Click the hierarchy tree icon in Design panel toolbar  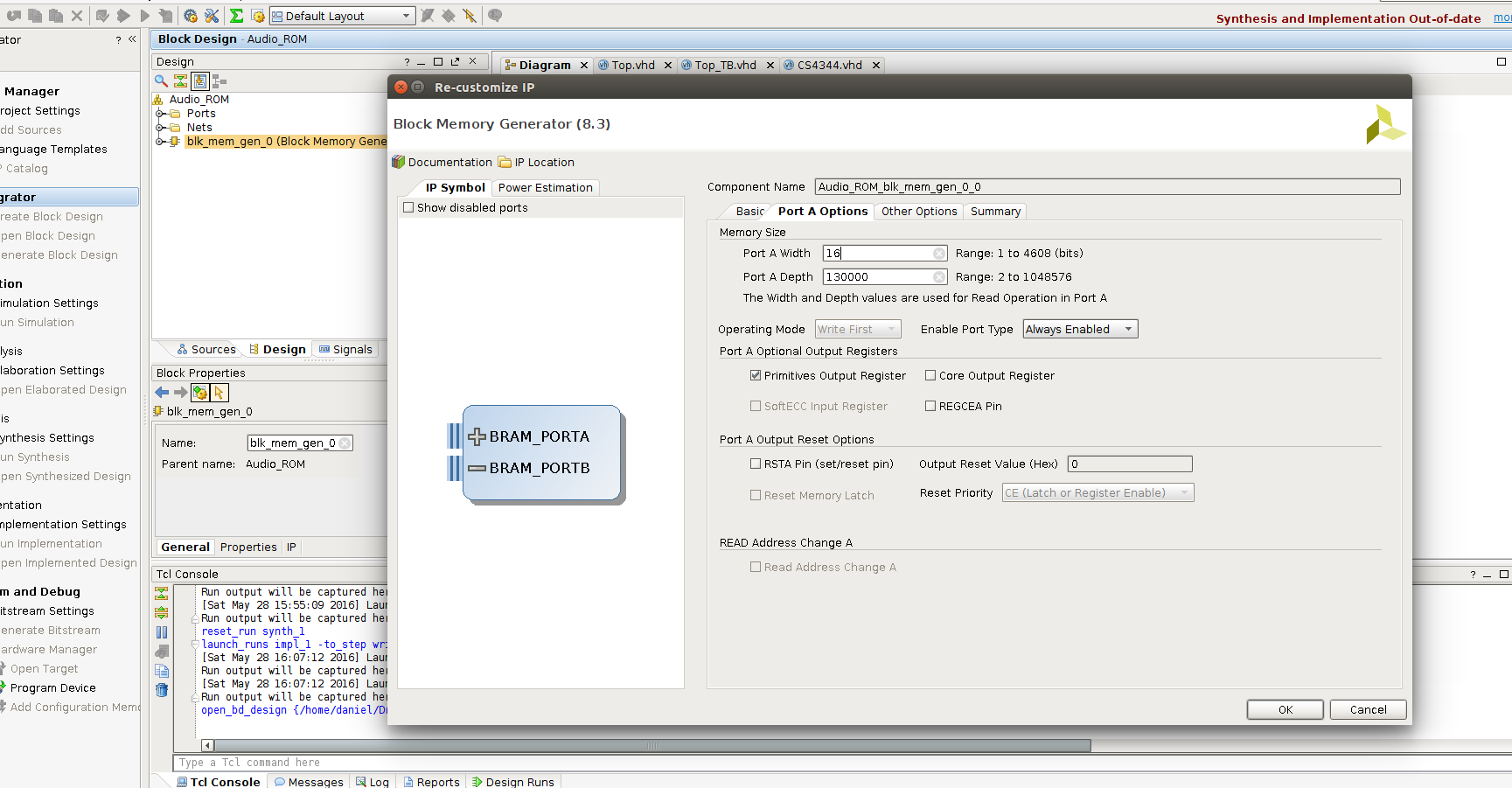pyautogui.click(x=219, y=80)
